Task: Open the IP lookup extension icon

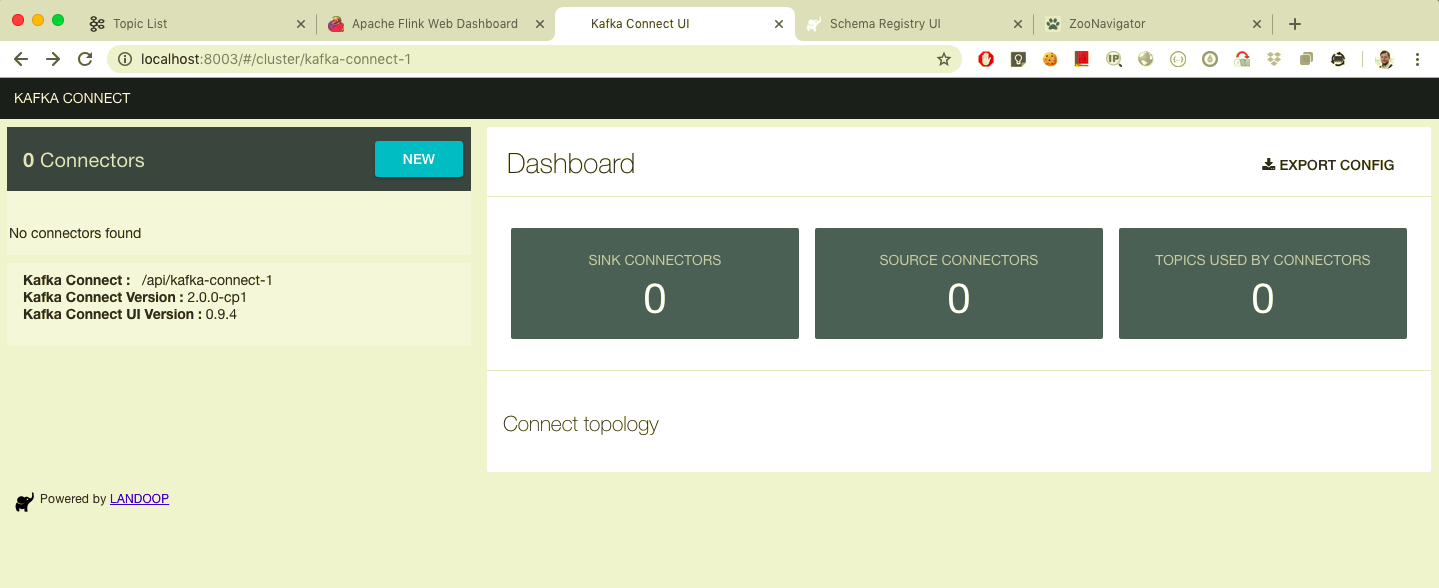Action: pos(1114,59)
